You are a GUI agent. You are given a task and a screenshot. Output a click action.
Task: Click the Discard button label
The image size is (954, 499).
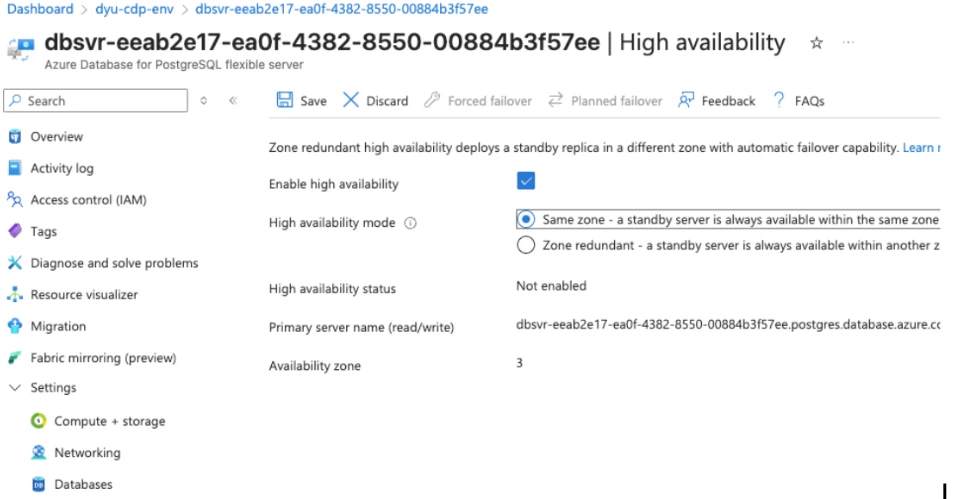click(x=387, y=101)
